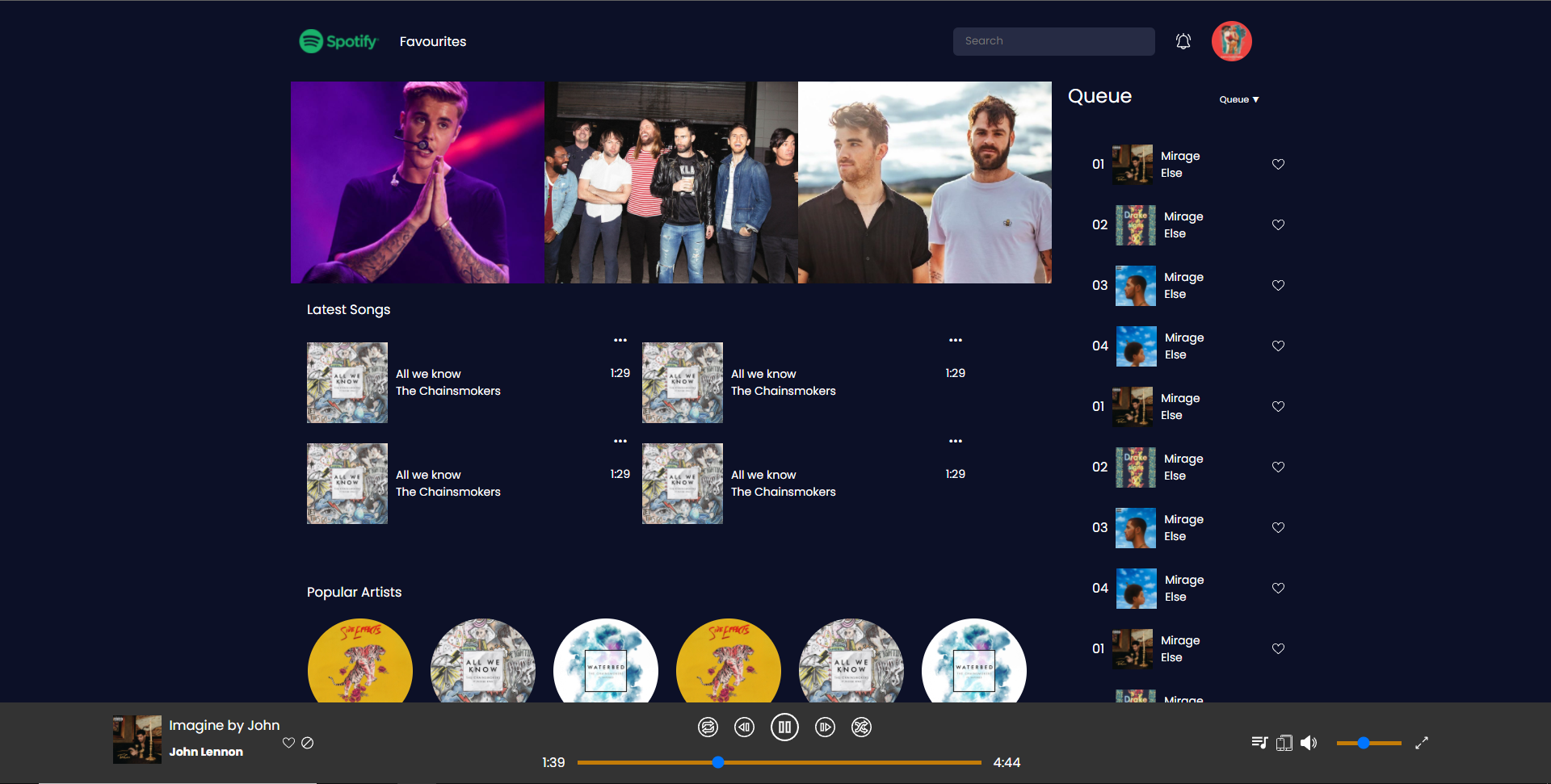Heart the topmost queue item numbered 01
The image size is (1551, 784).
pos(1278,164)
